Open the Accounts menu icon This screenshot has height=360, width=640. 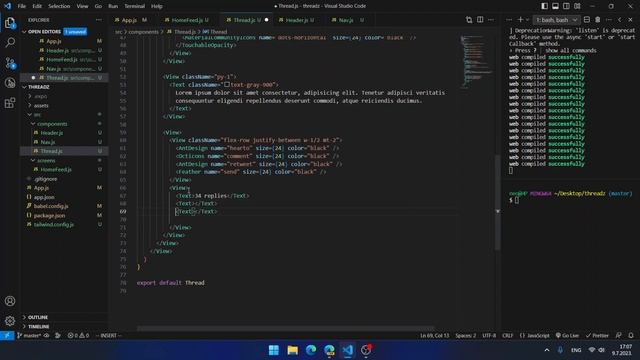point(10,301)
